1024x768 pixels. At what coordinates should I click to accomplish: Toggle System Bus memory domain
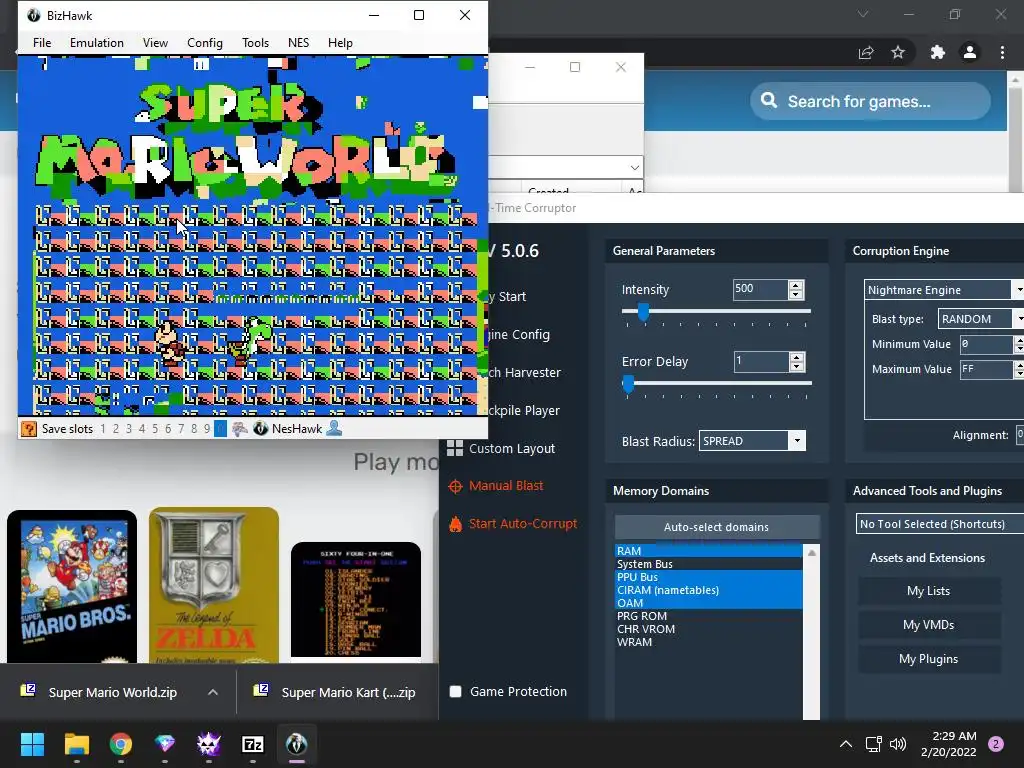(x=708, y=564)
